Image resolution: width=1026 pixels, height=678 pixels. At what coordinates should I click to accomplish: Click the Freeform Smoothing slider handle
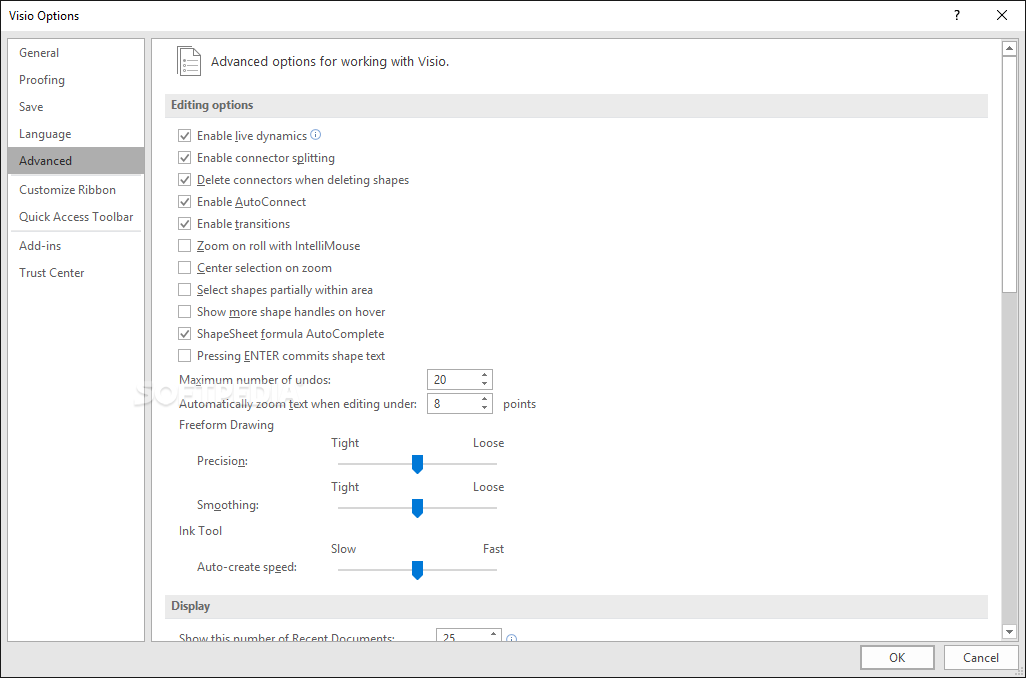417,508
